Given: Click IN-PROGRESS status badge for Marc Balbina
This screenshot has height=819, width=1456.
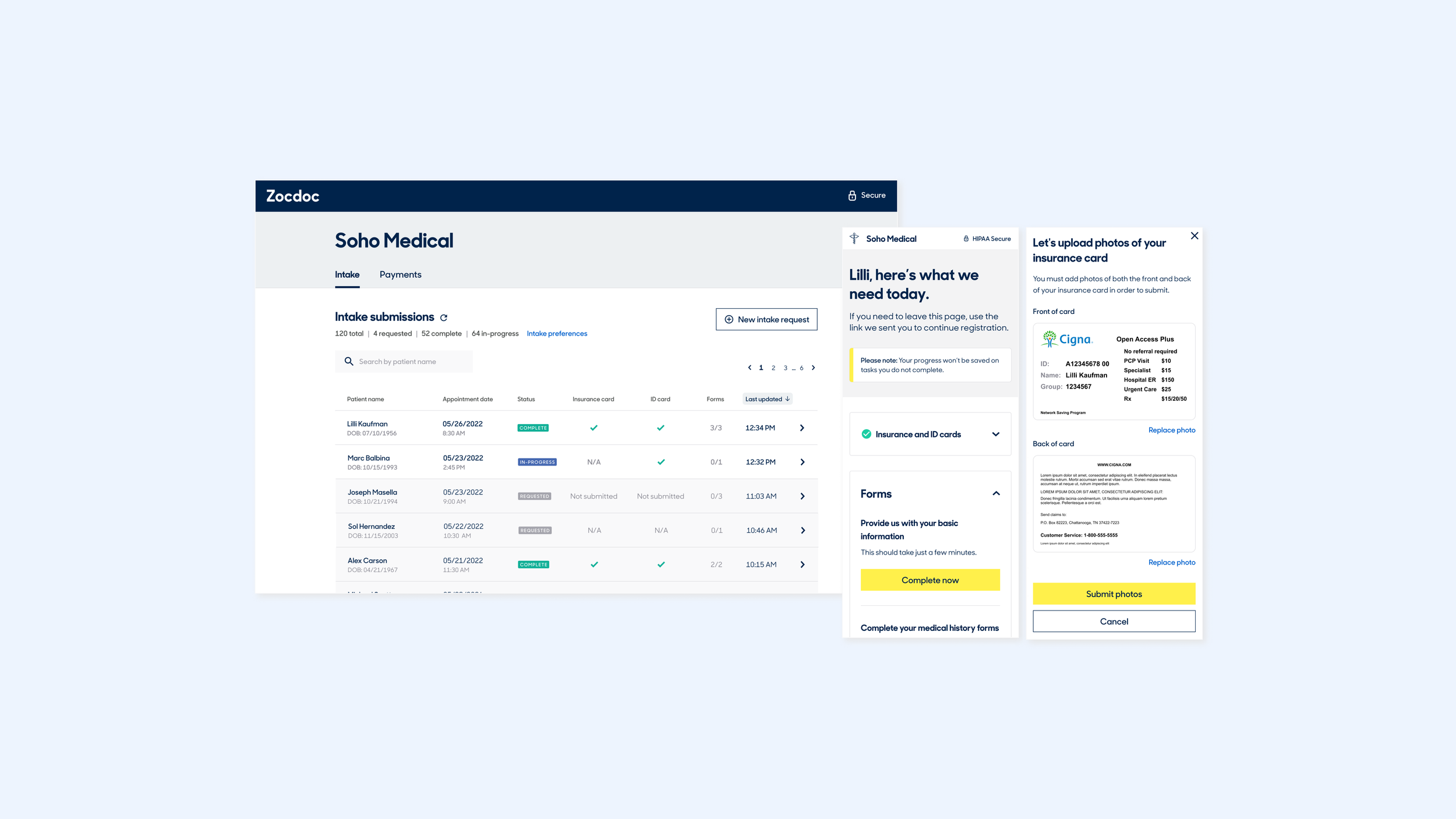Looking at the screenshot, I should click(x=537, y=462).
